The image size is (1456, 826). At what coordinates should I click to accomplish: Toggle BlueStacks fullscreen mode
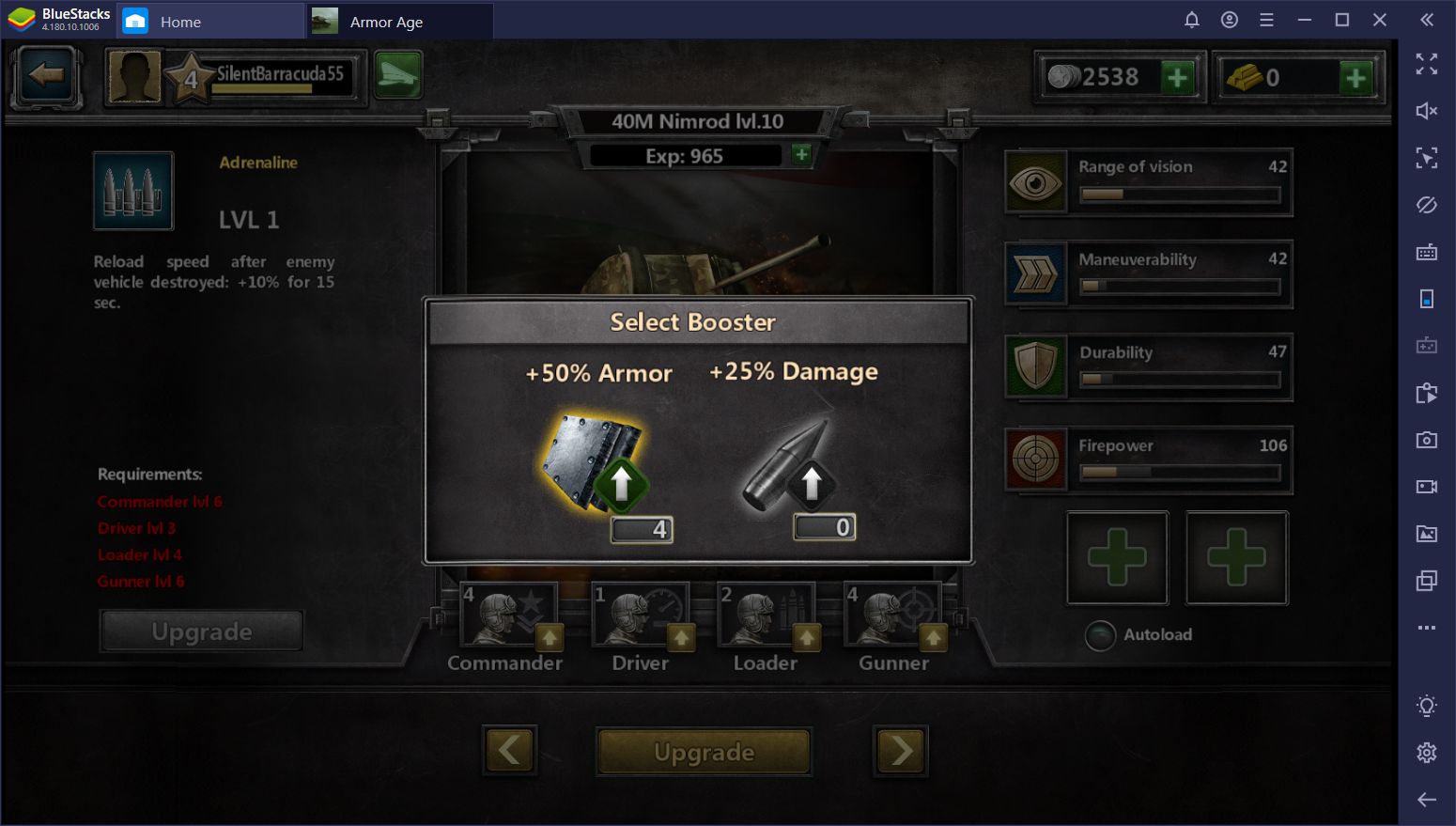(1426, 64)
